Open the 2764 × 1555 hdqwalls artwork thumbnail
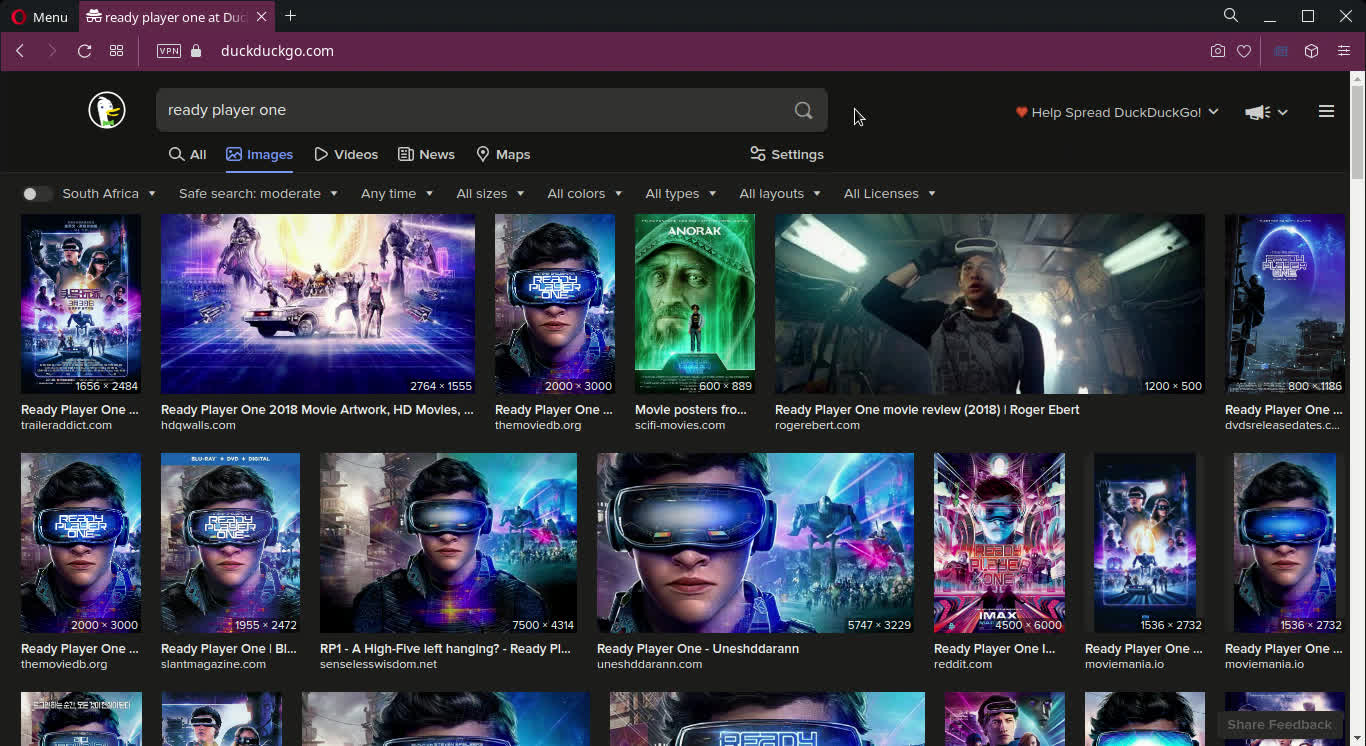 [318, 304]
